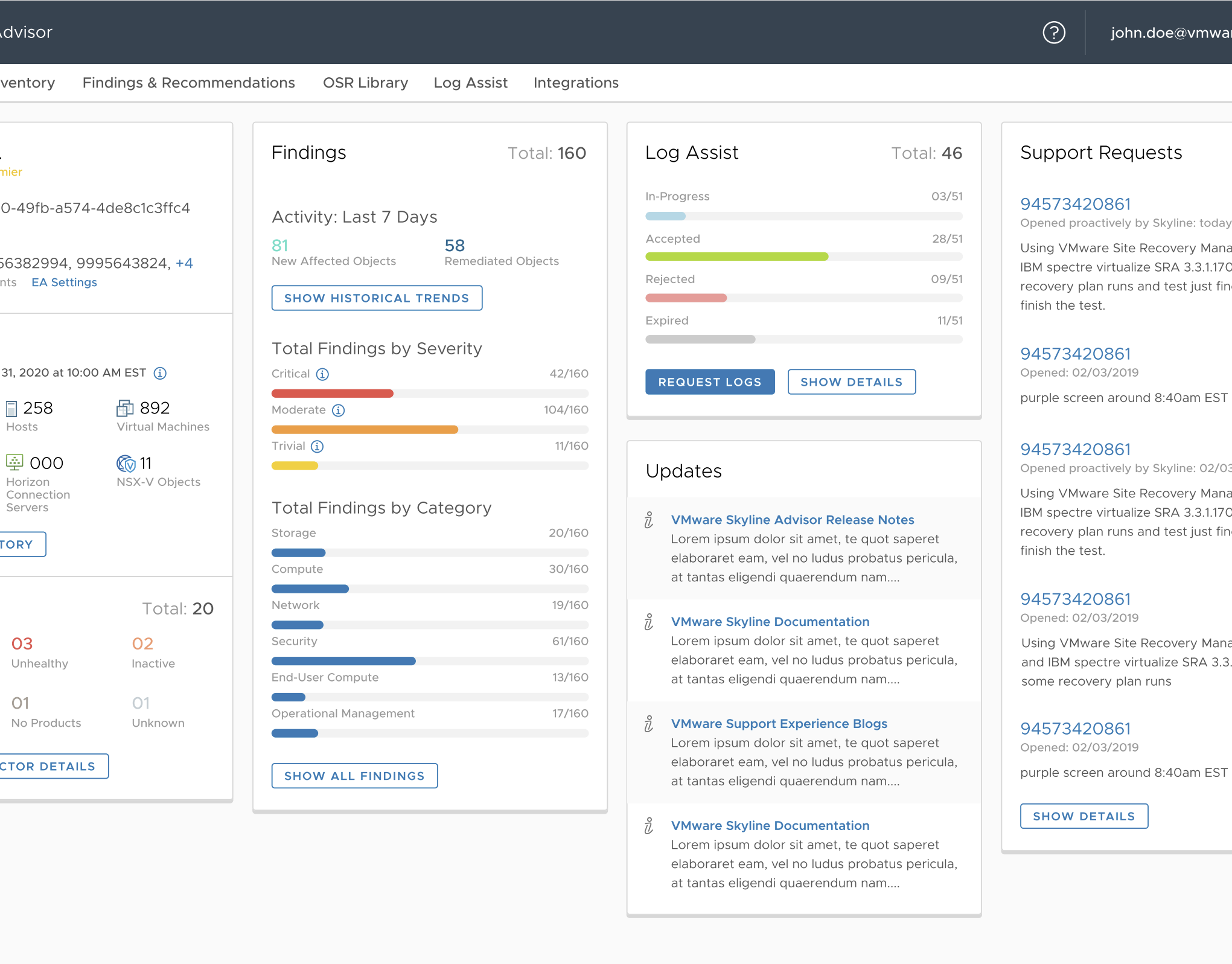Screen dimensions: 1232x964
Task: Open VMware Skyline Advisor Release Notes link
Action: coord(792,520)
